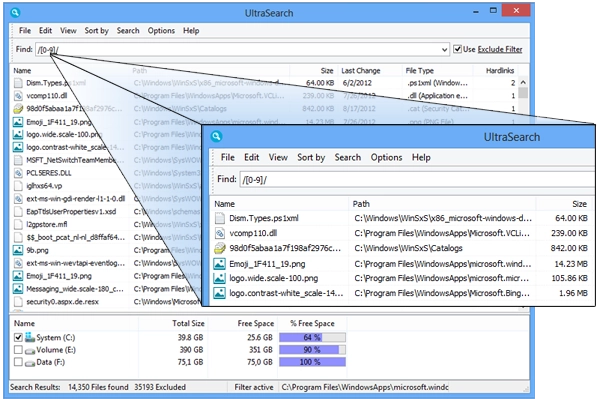The image size is (600, 401).
Task: Open the Edit menu in the main window
Action: click(x=45, y=31)
